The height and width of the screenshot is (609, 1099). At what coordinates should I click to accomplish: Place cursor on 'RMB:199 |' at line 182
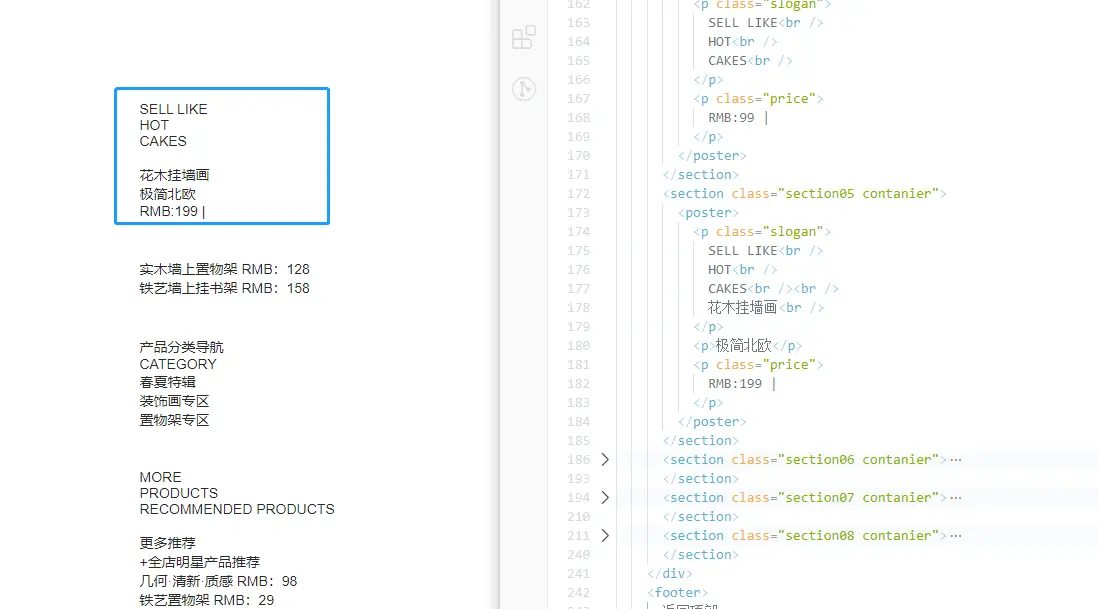coord(742,383)
